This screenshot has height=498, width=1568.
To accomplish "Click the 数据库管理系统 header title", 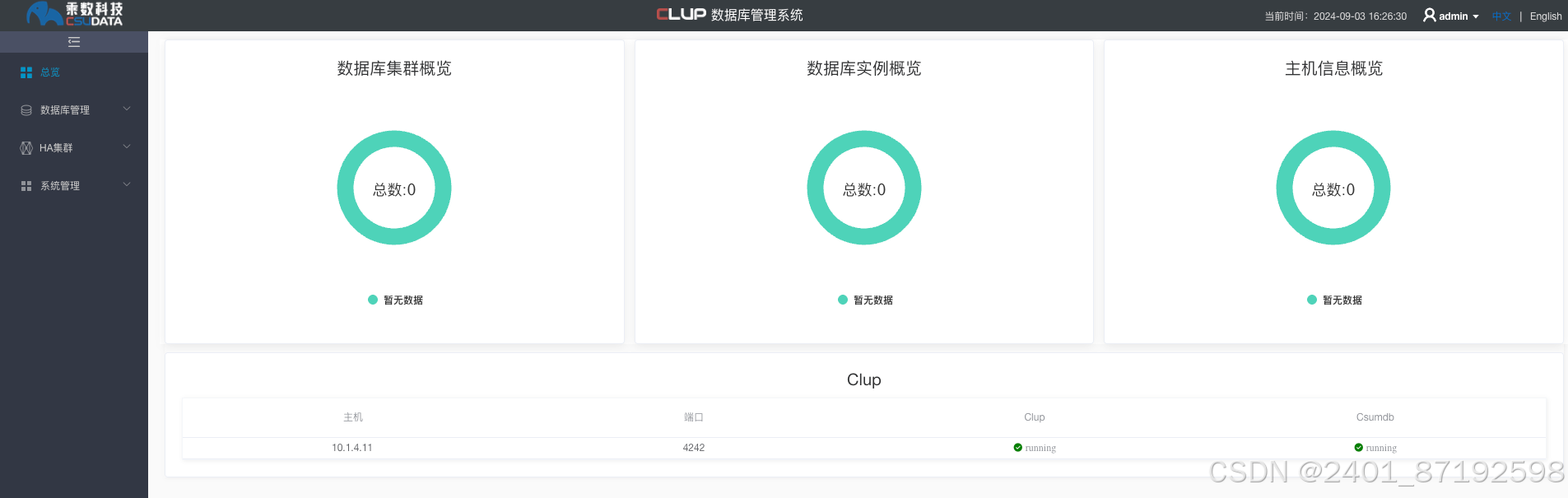I will pyautogui.click(x=757, y=15).
